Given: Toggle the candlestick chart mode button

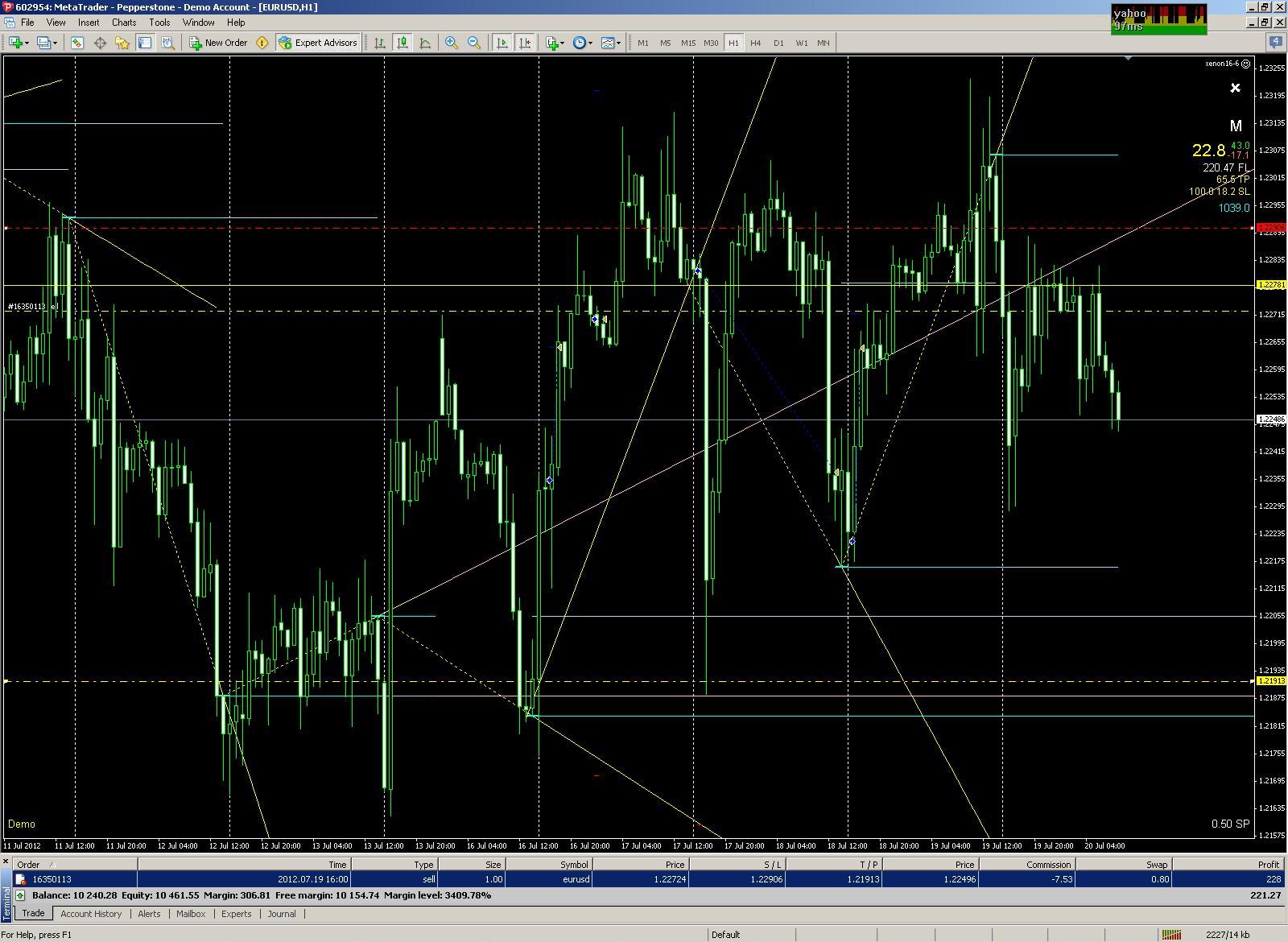Looking at the screenshot, I should (402, 43).
